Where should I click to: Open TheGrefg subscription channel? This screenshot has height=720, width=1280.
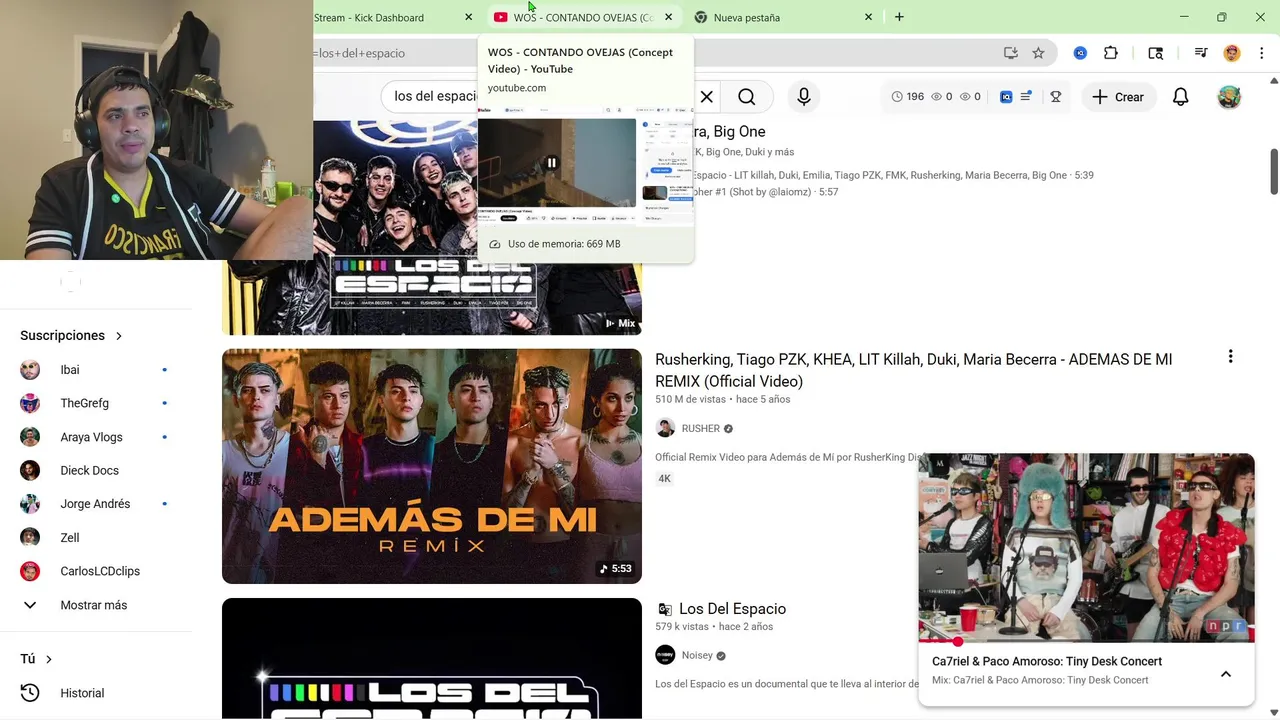[96, 403]
